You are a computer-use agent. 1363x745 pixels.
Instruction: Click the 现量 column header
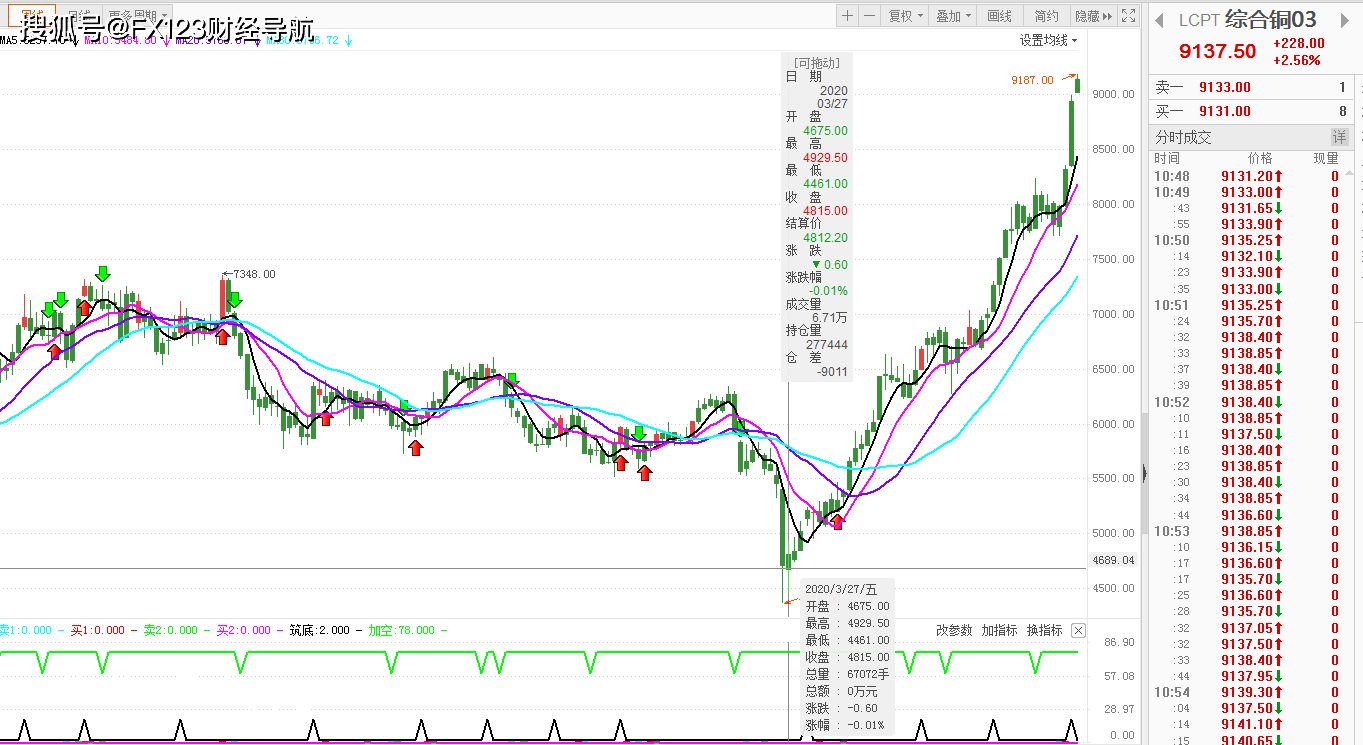coord(1326,158)
